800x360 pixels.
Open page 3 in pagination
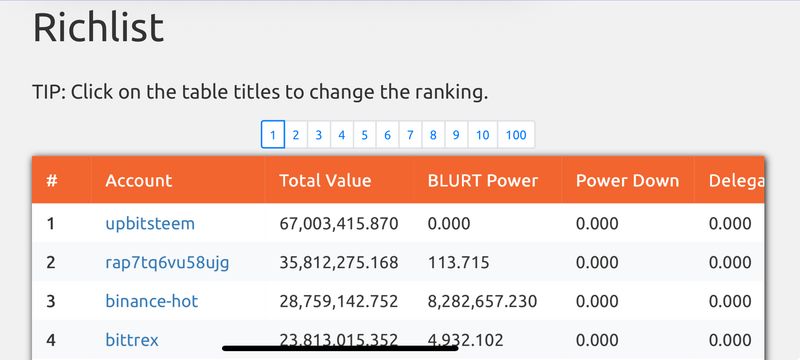pyautogui.click(x=319, y=135)
